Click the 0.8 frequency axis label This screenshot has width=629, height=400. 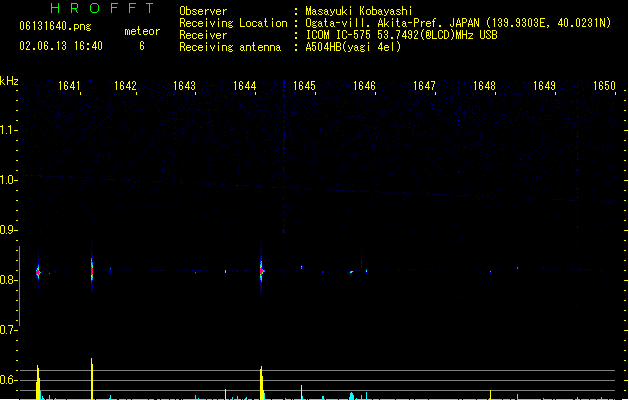click(x=8, y=280)
